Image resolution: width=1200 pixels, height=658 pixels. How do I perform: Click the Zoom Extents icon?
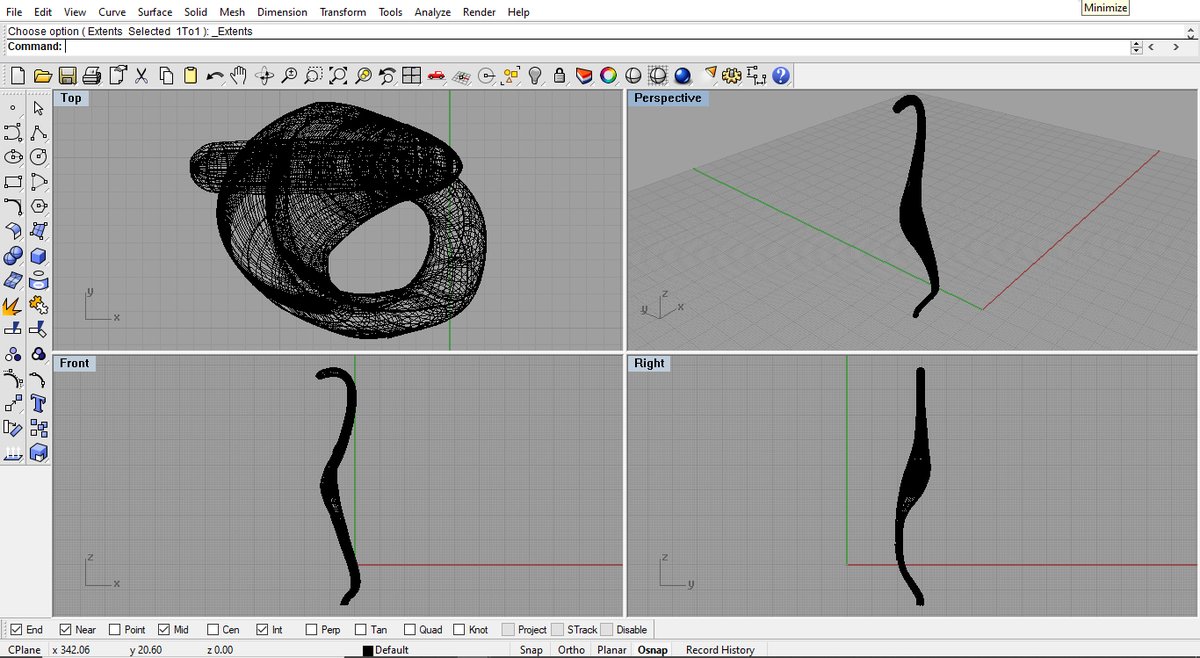[x=338, y=76]
